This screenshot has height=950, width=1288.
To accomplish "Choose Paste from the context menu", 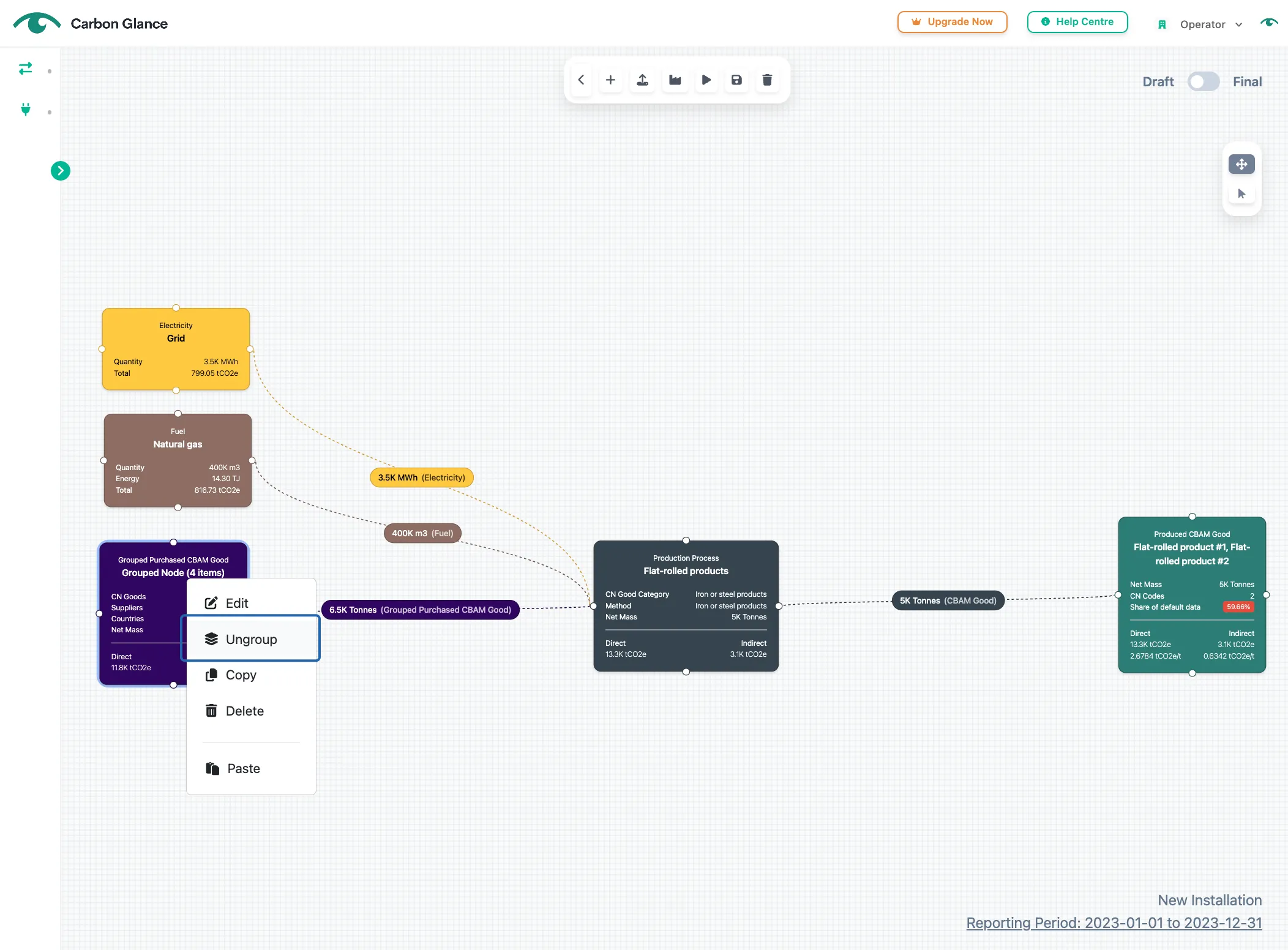I will tap(251, 768).
